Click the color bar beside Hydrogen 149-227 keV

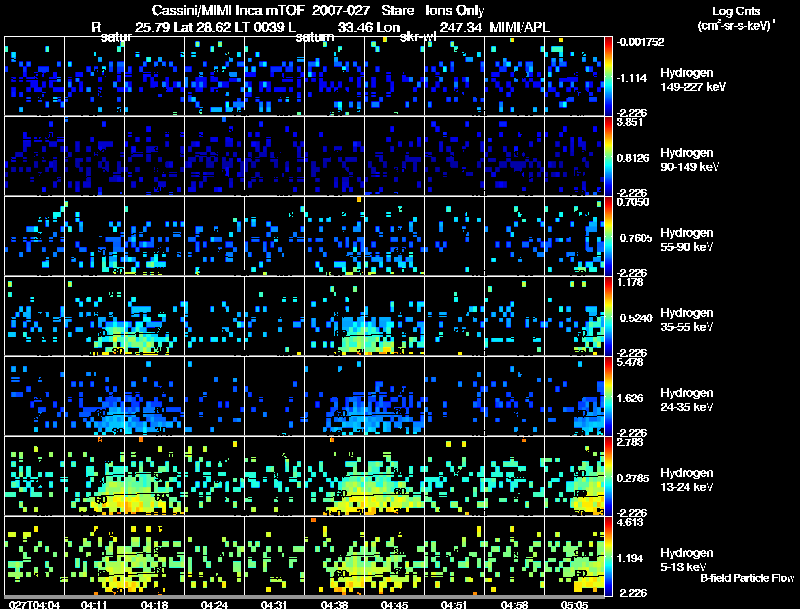tap(608, 76)
